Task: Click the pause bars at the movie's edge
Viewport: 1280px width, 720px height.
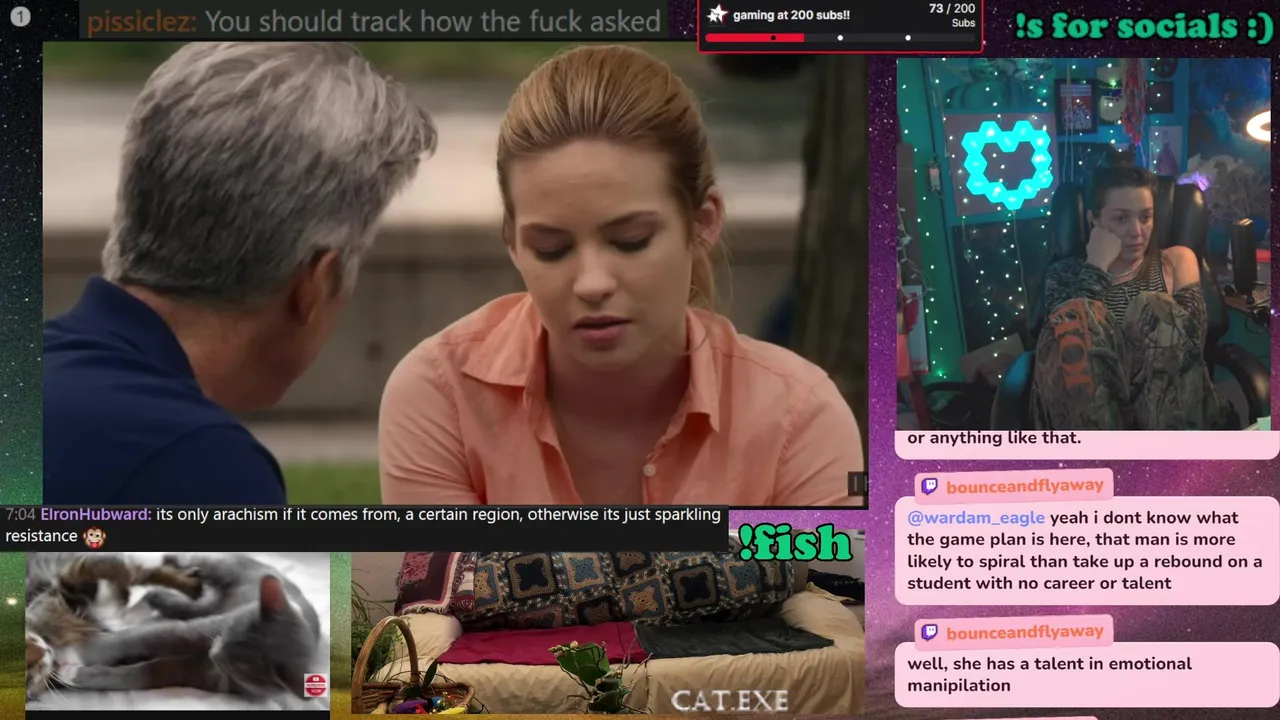Action: [x=856, y=484]
